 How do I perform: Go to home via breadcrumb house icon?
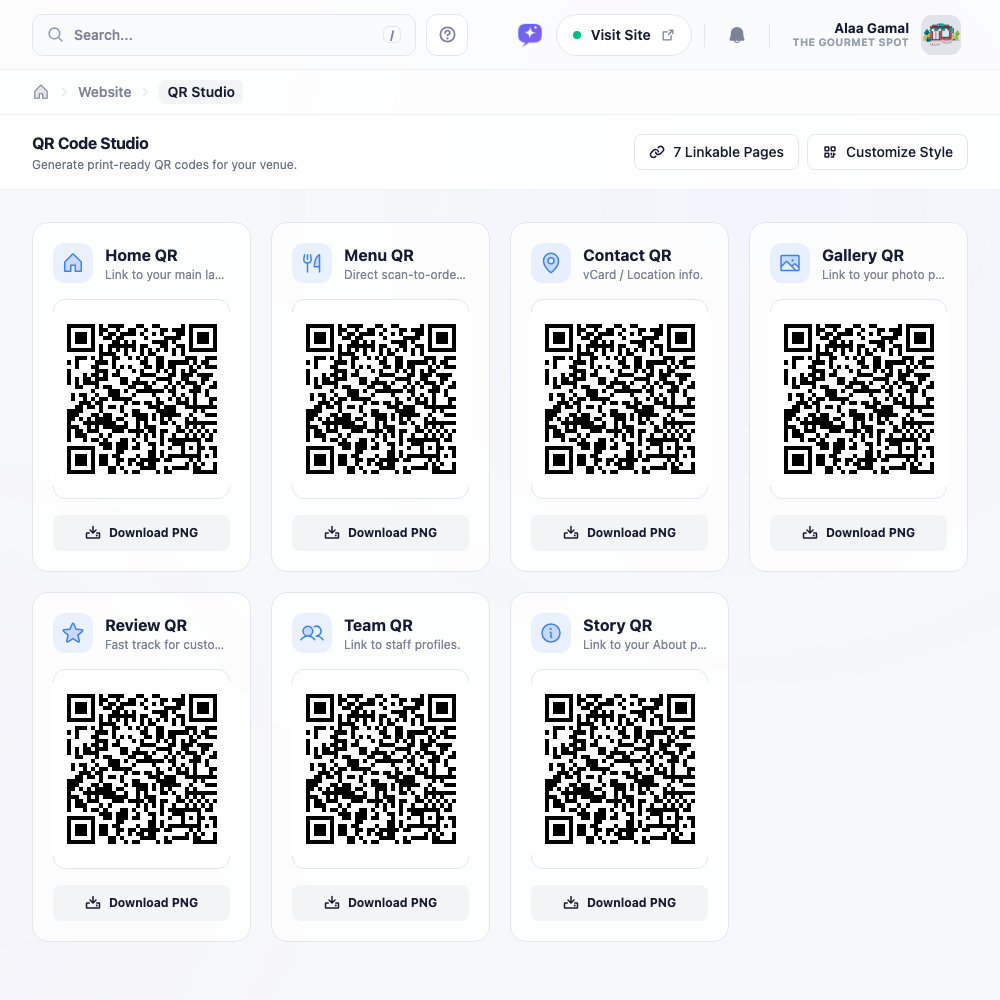click(41, 92)
